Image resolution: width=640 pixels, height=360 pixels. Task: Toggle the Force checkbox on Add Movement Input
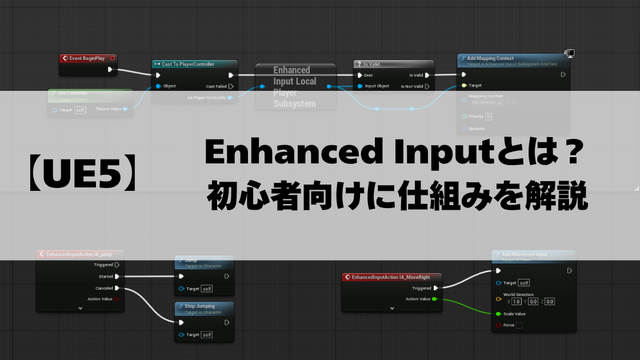[519, 325]
